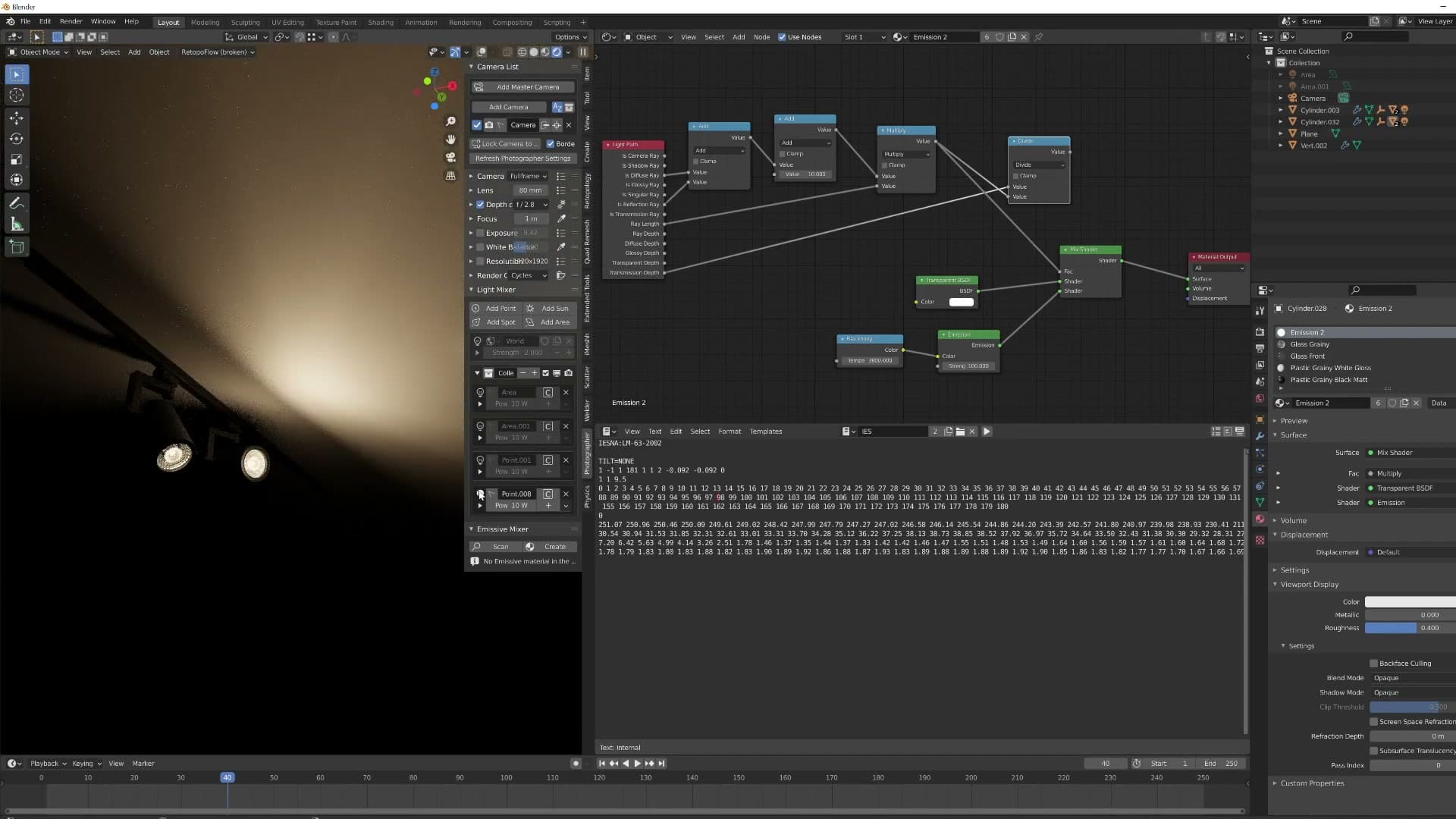
Task: Open the Tool properties tab icon
Action: pyautogui.click(x=1260, y=311)
